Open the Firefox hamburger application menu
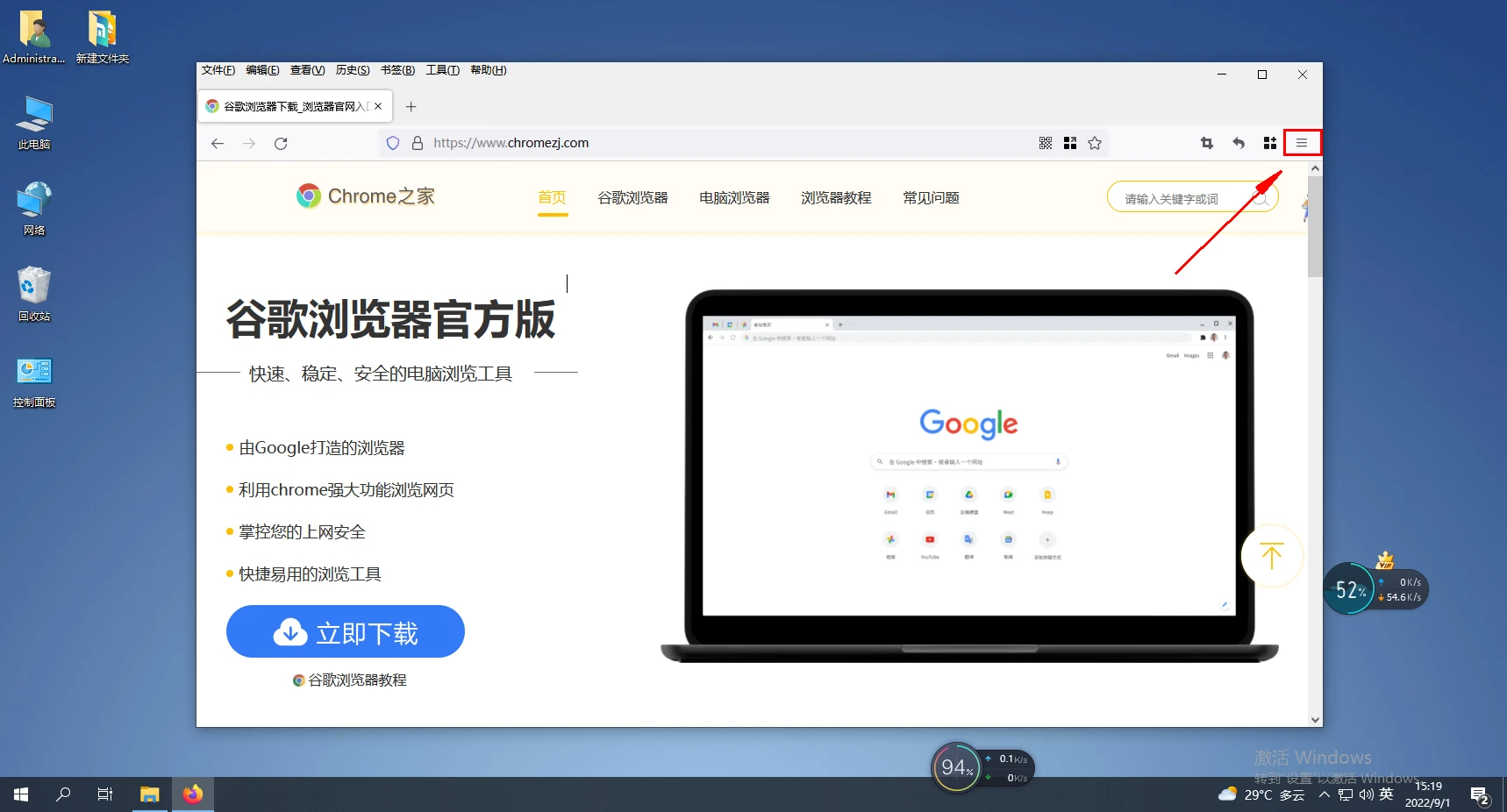Image resolution: width=1507 pixels, height=812 pixels. [x=1302, y=143]
